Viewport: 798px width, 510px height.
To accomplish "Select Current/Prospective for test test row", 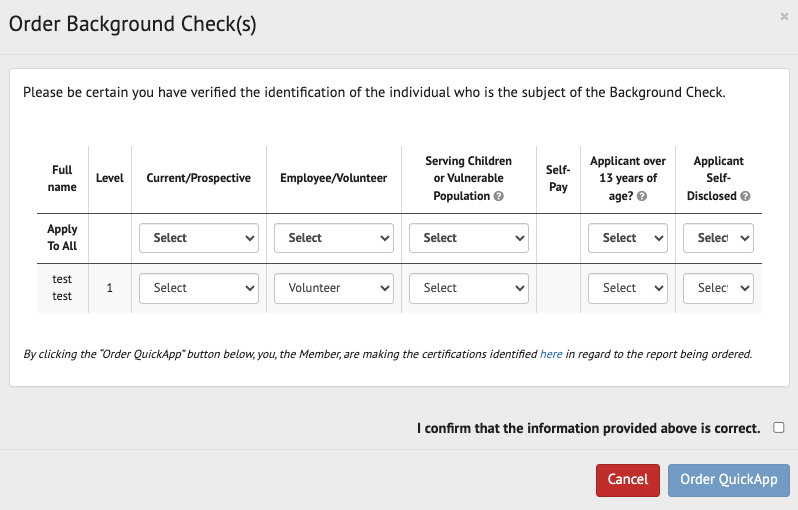I will [199, 288].
